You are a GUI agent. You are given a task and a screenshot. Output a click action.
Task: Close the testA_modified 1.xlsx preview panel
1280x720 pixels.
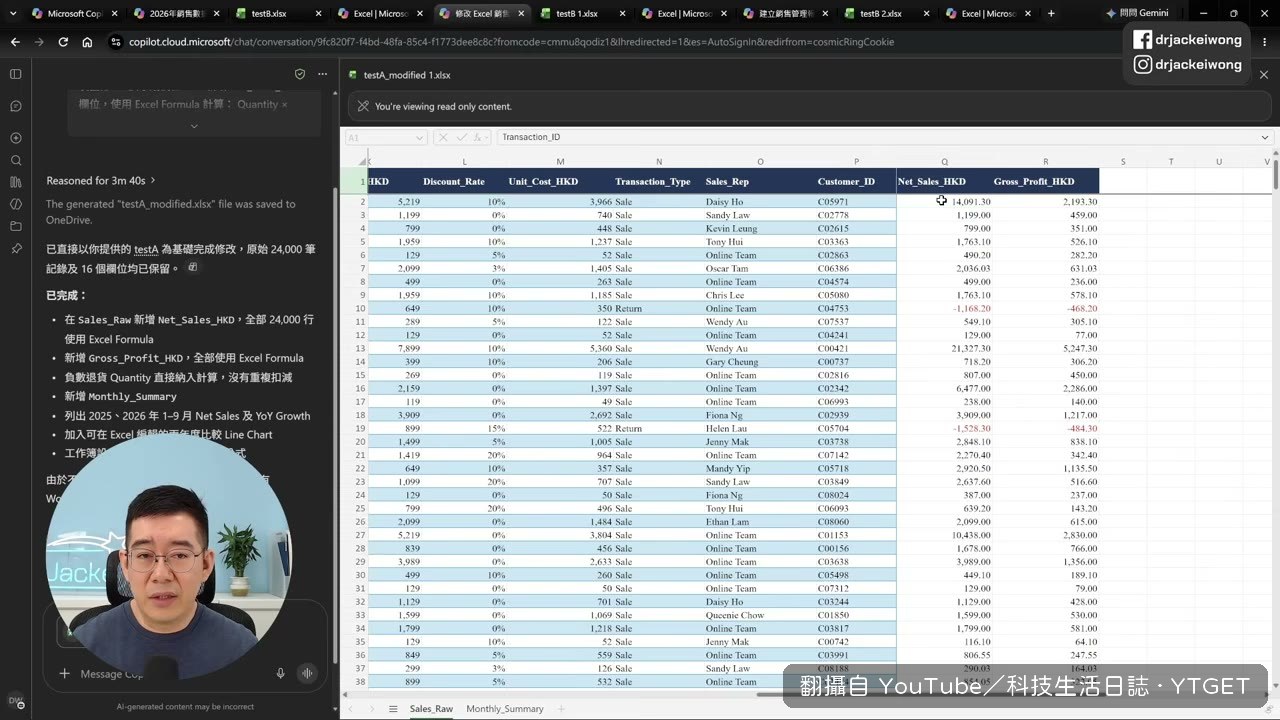coord(1264,75)
